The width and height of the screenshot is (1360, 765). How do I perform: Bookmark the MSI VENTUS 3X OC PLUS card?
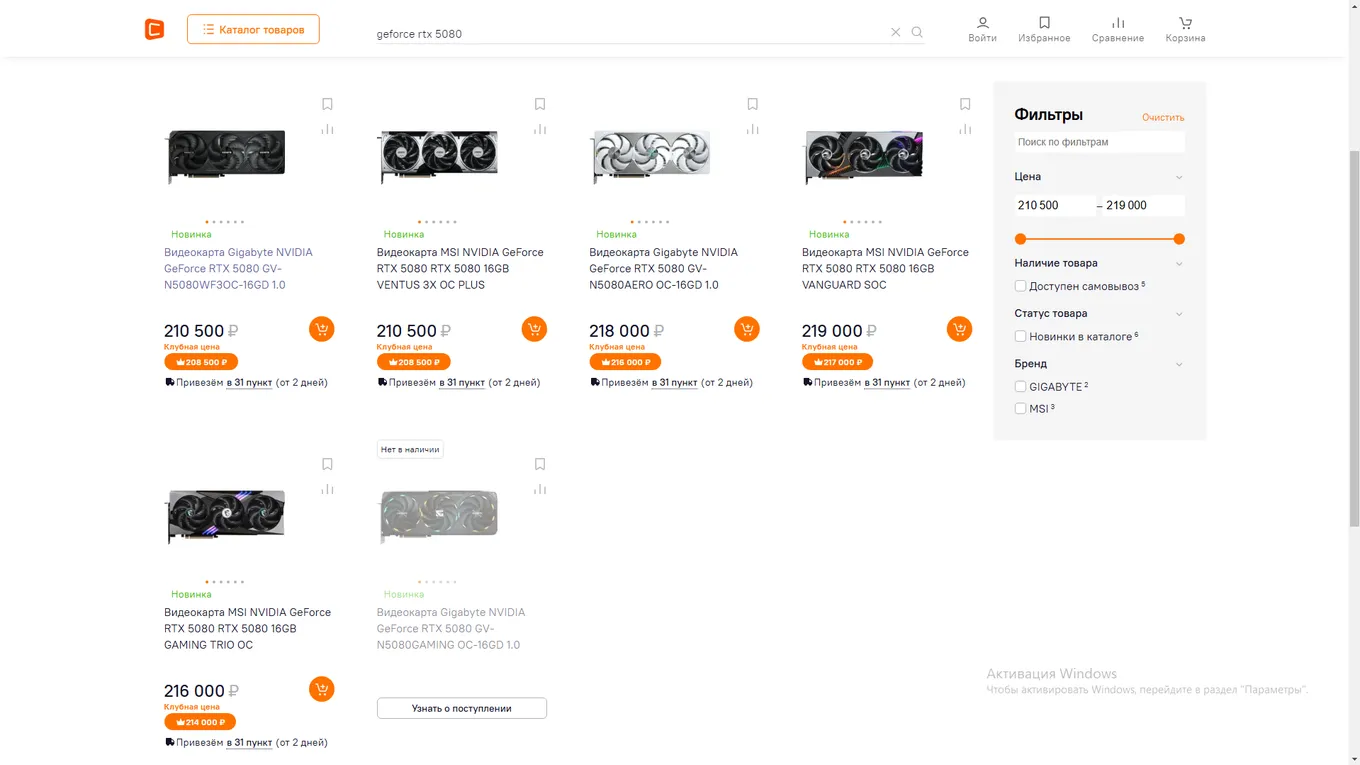tap(540, 104)
